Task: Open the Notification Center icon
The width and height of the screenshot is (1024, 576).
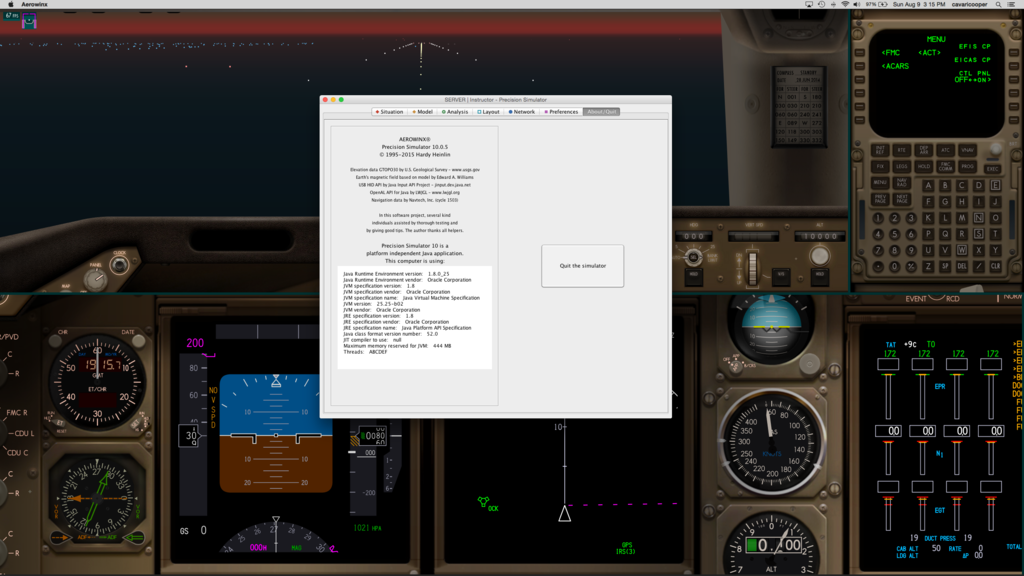Action: click(x=1011, y=4)
